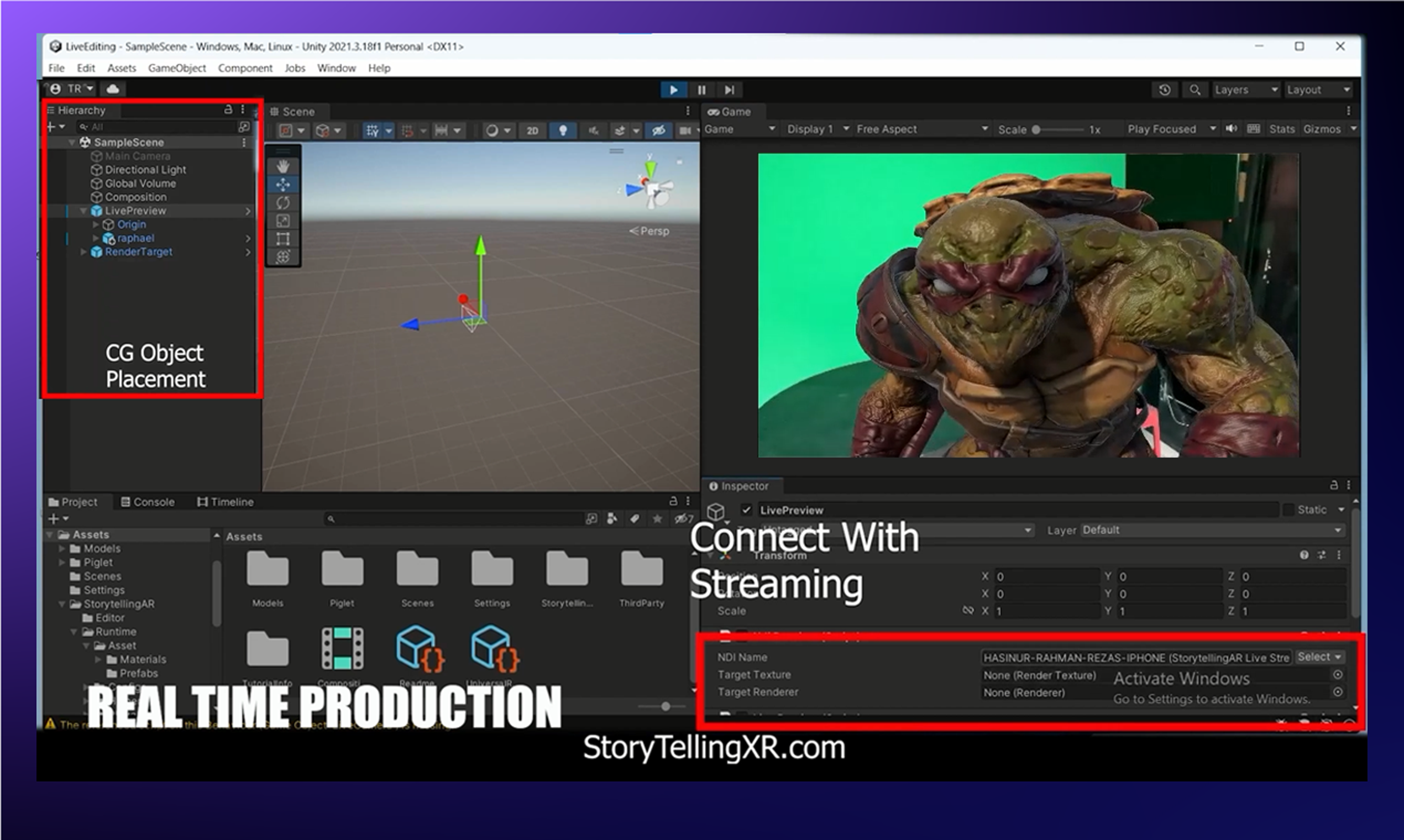1404x840 pixels.
Task: Select the Hand tool in Scene toolbar
Action: (x=283, y=166)
